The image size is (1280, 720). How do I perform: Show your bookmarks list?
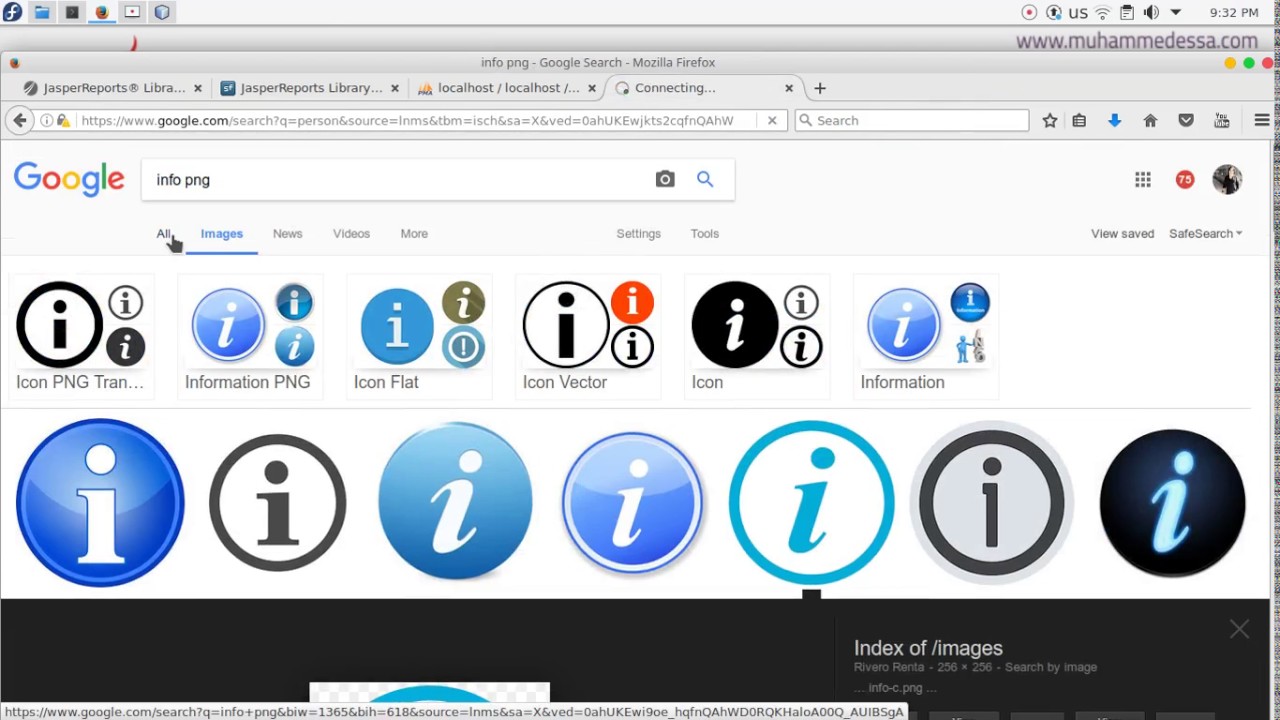click(x=1079, y=120)
